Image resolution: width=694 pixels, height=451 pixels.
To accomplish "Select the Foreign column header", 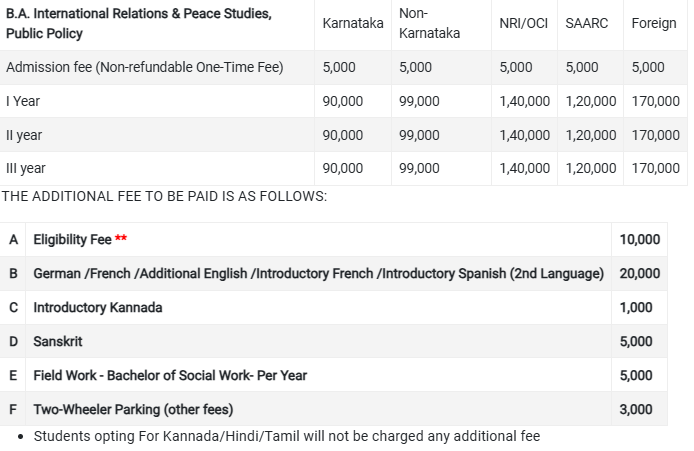I will (x=654, y=23).
